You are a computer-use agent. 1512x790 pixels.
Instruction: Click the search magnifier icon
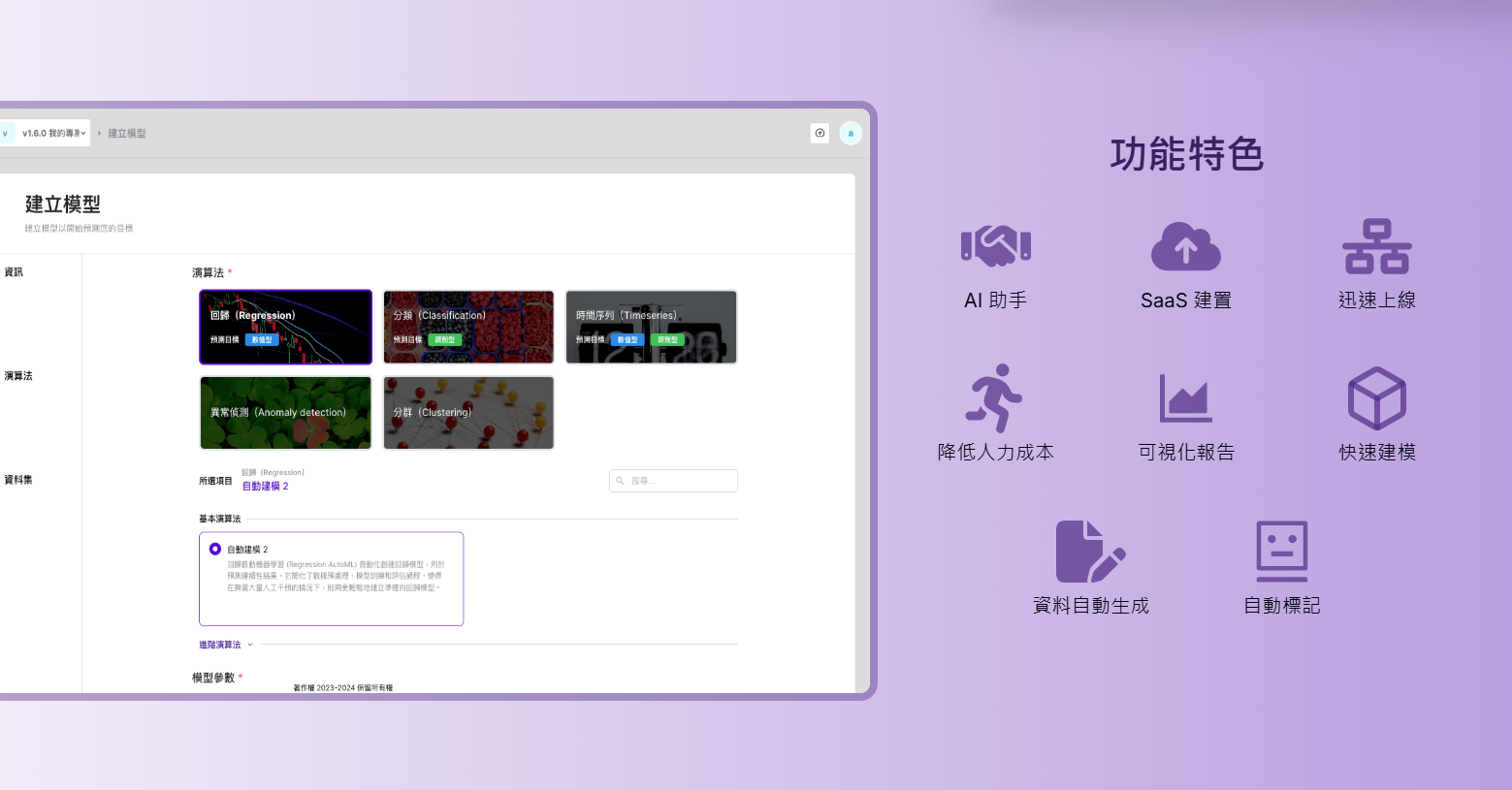click(620, 481)
